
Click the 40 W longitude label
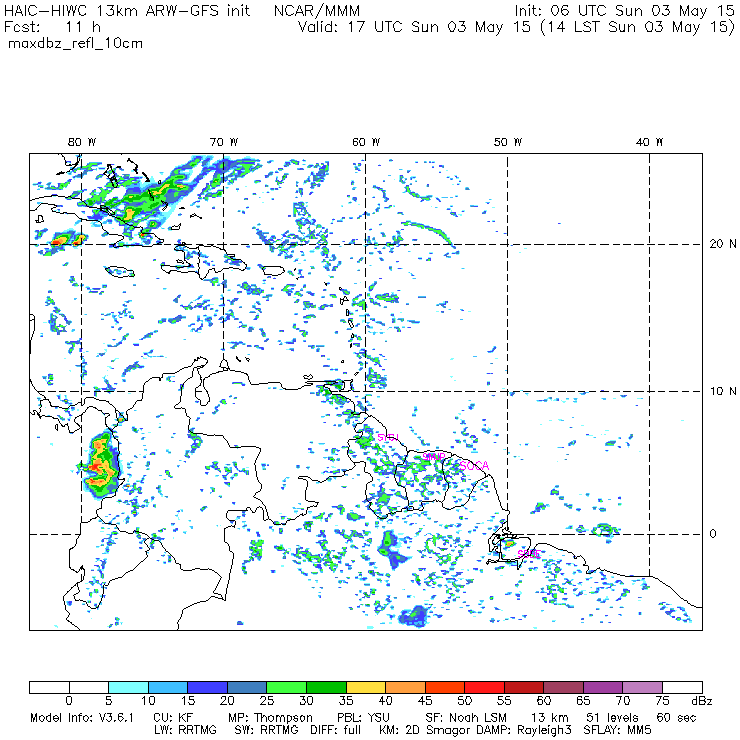point(649,142)
